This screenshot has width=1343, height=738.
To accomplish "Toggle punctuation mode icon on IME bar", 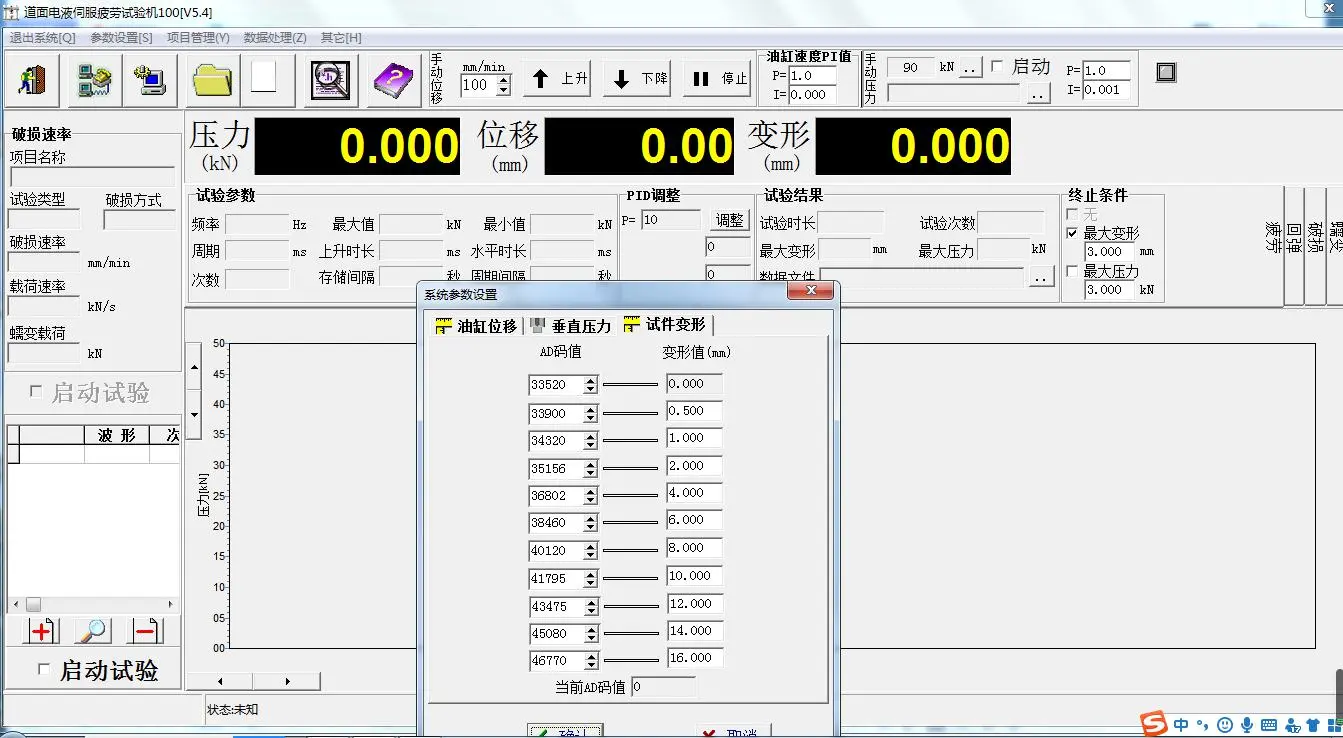I will tap(1203, 725).
